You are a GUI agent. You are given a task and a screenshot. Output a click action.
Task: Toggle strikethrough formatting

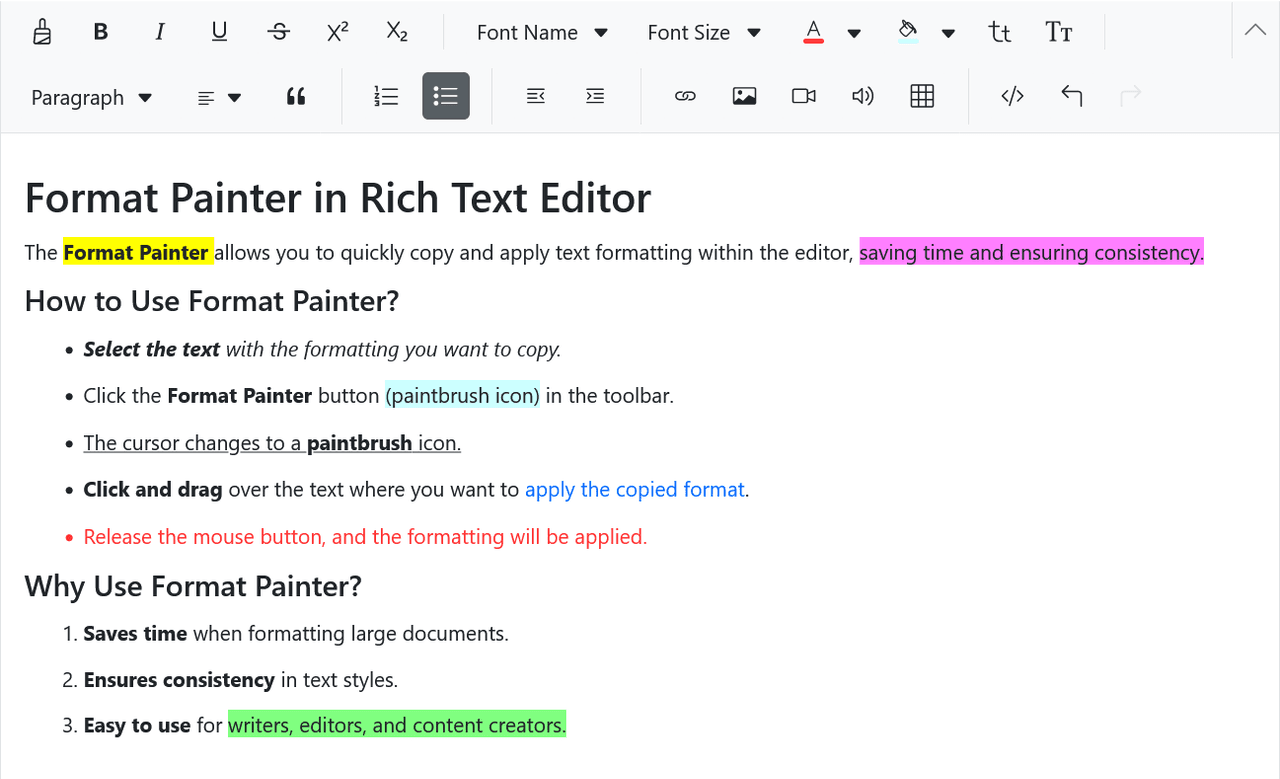(279, 32)
